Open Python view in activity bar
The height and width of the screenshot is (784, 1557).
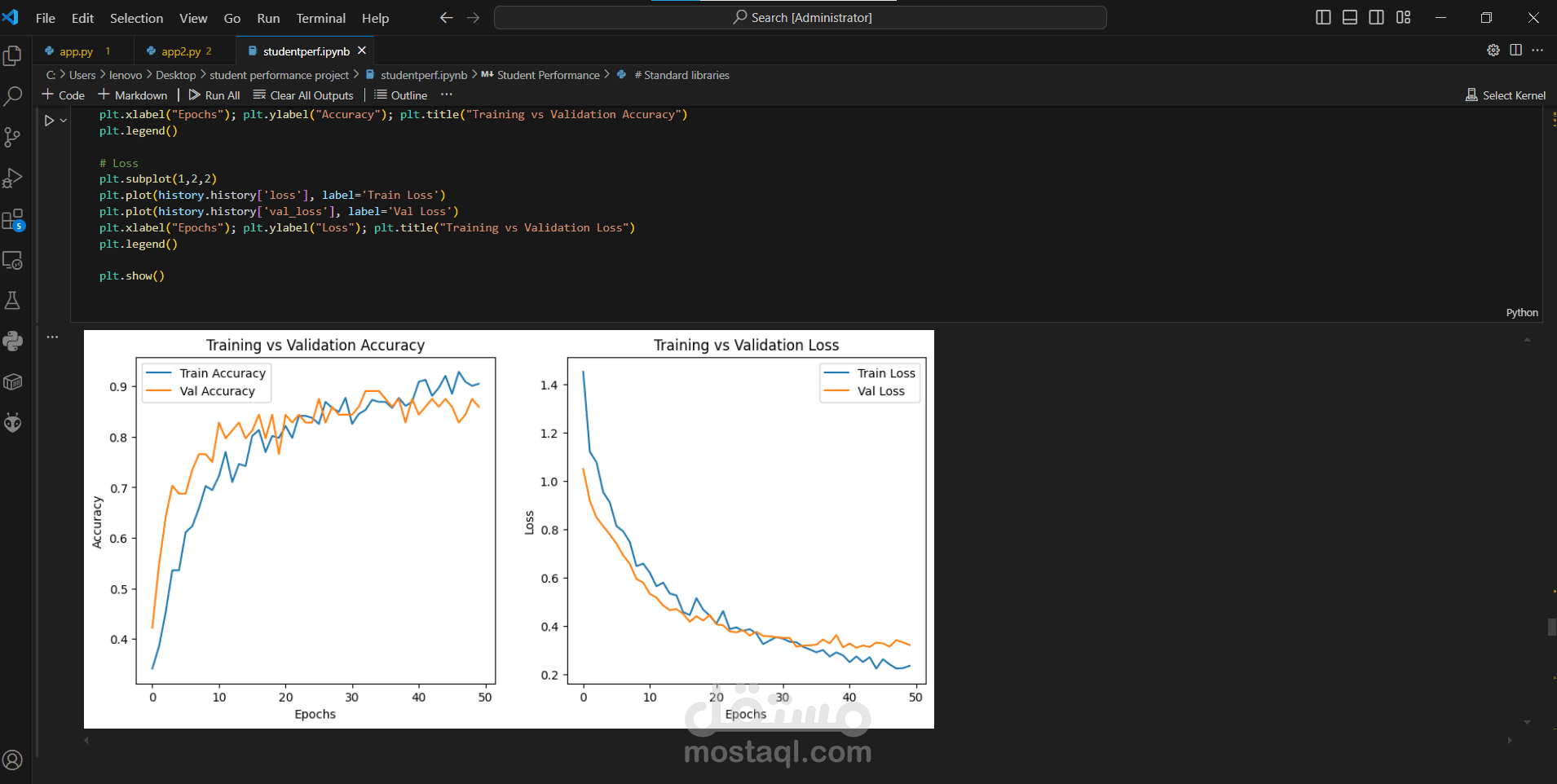pos(13,341)
